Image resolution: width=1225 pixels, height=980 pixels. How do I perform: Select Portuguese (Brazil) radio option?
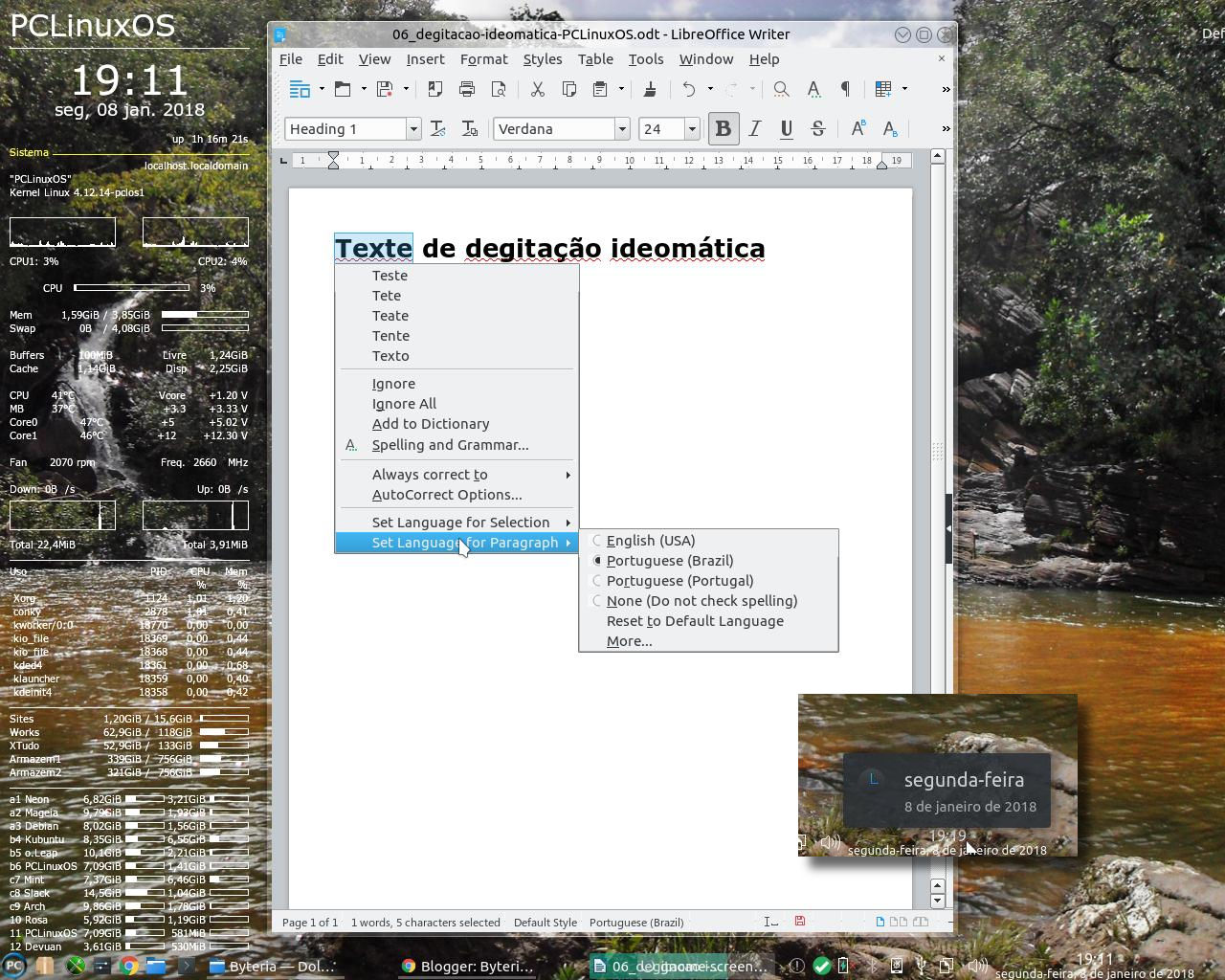tap(708, 561)
